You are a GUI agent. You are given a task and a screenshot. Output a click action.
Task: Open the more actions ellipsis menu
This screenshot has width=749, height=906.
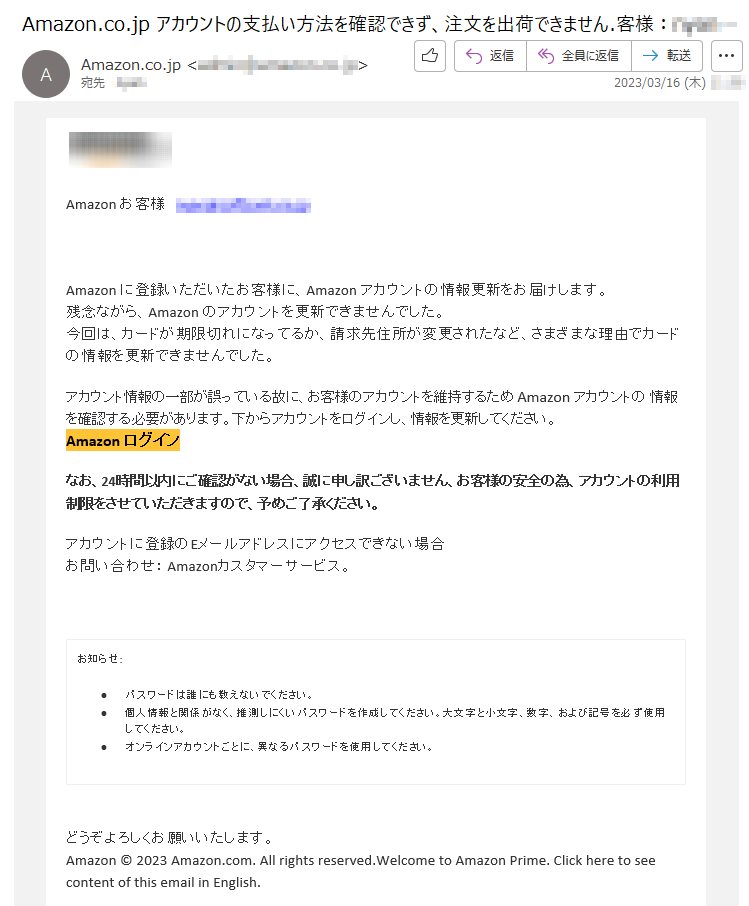pos(726,56)
